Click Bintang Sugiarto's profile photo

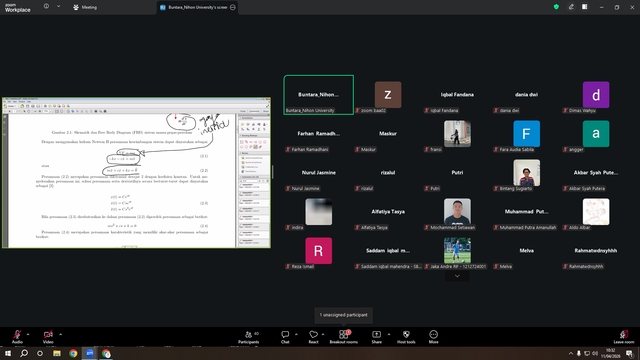click(x=527, y=173)
